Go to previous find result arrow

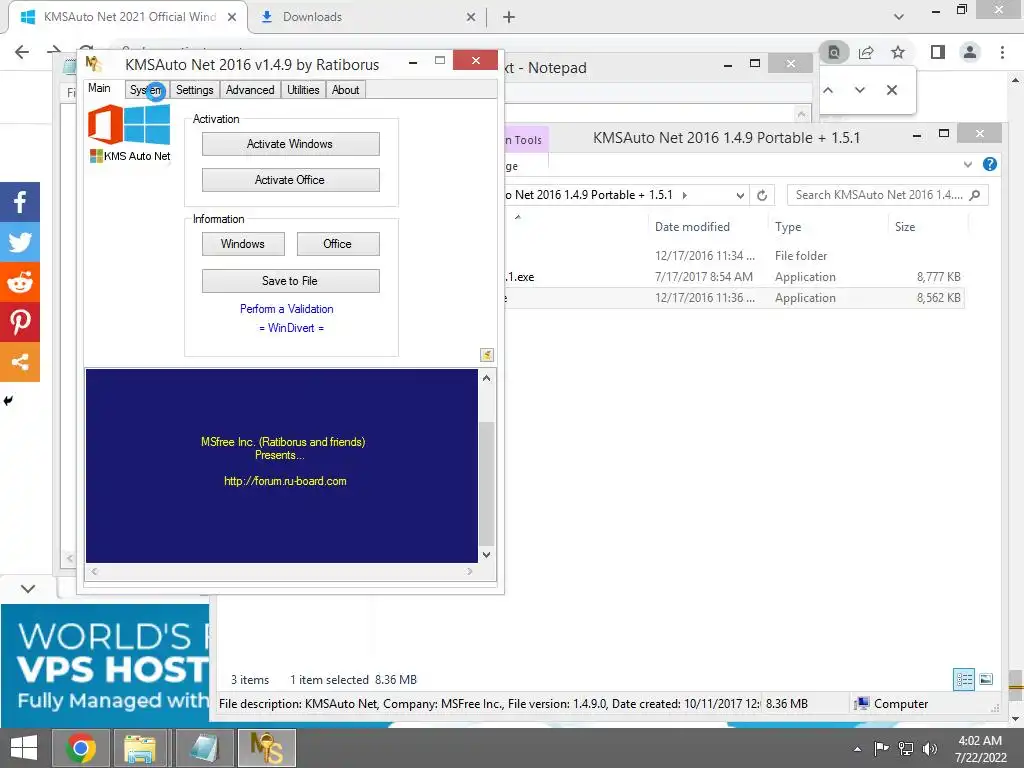(828, 90)
